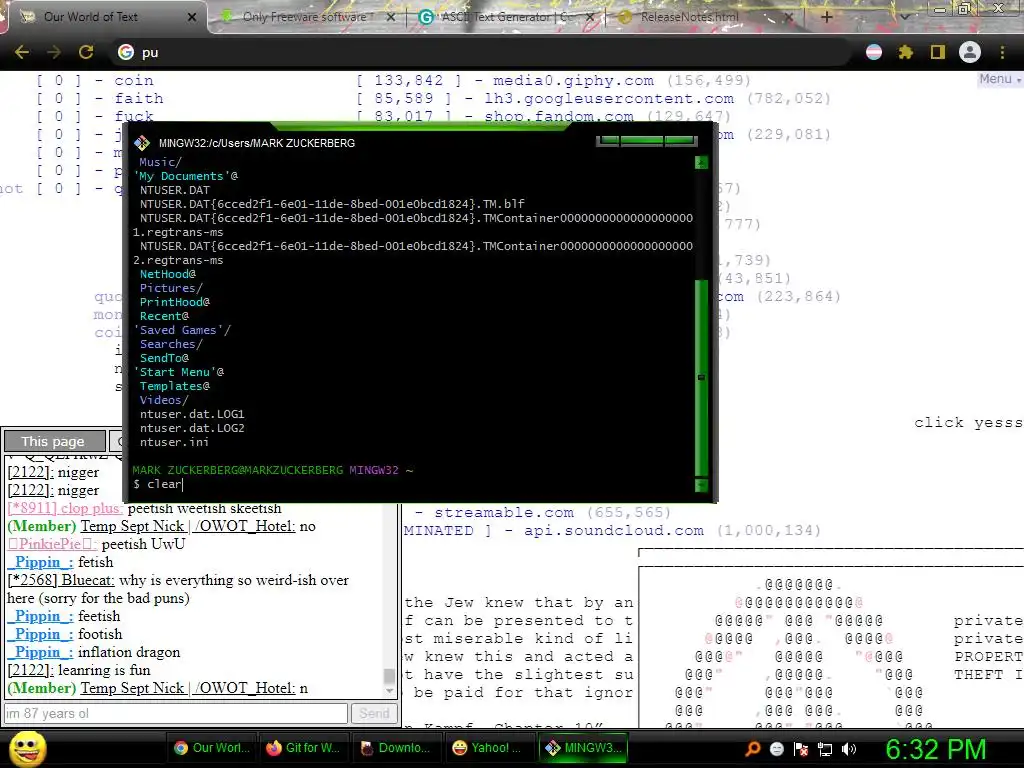Click the green terminal scrollbar thumb
The width and height of the screenshot is (1024, 768).
coord(701,377)
